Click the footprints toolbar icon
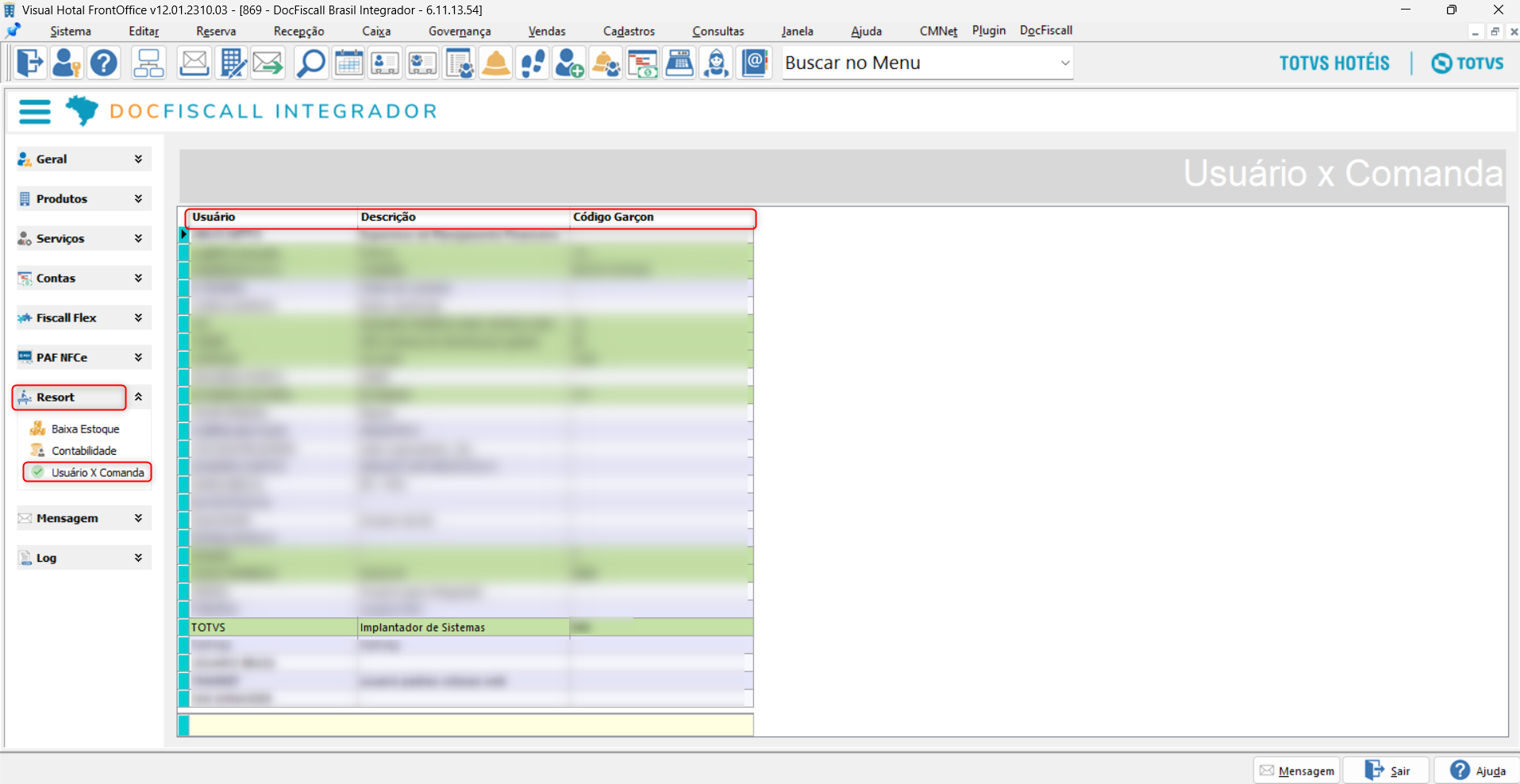Screen dimensions: 1520x784 (533, 63)
